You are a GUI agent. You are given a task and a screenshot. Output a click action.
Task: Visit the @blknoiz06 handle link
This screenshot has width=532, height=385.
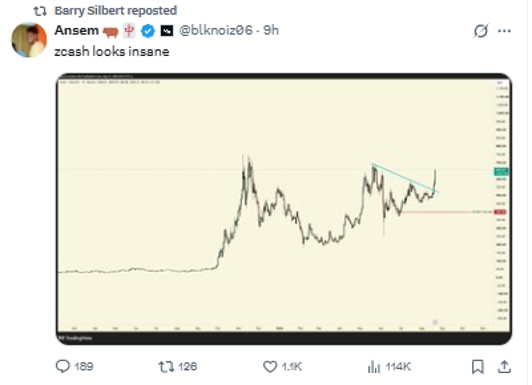pos(216,30)
